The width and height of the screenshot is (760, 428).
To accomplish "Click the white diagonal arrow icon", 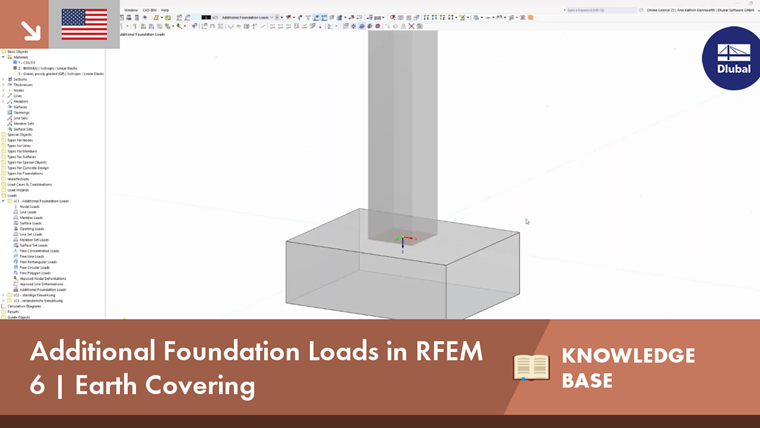I will point(31,31).
